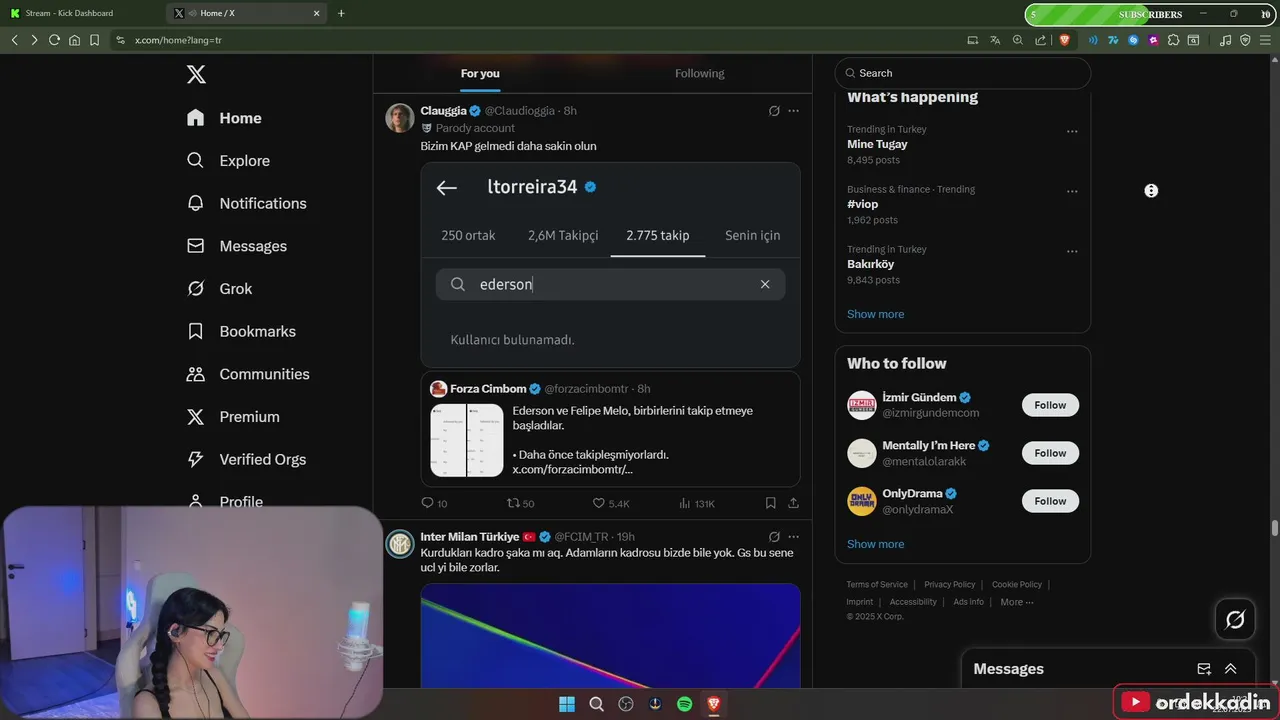Follow Mentally I'm Here
Viewport: 1280px width, 720px height.
point(1050,453)
